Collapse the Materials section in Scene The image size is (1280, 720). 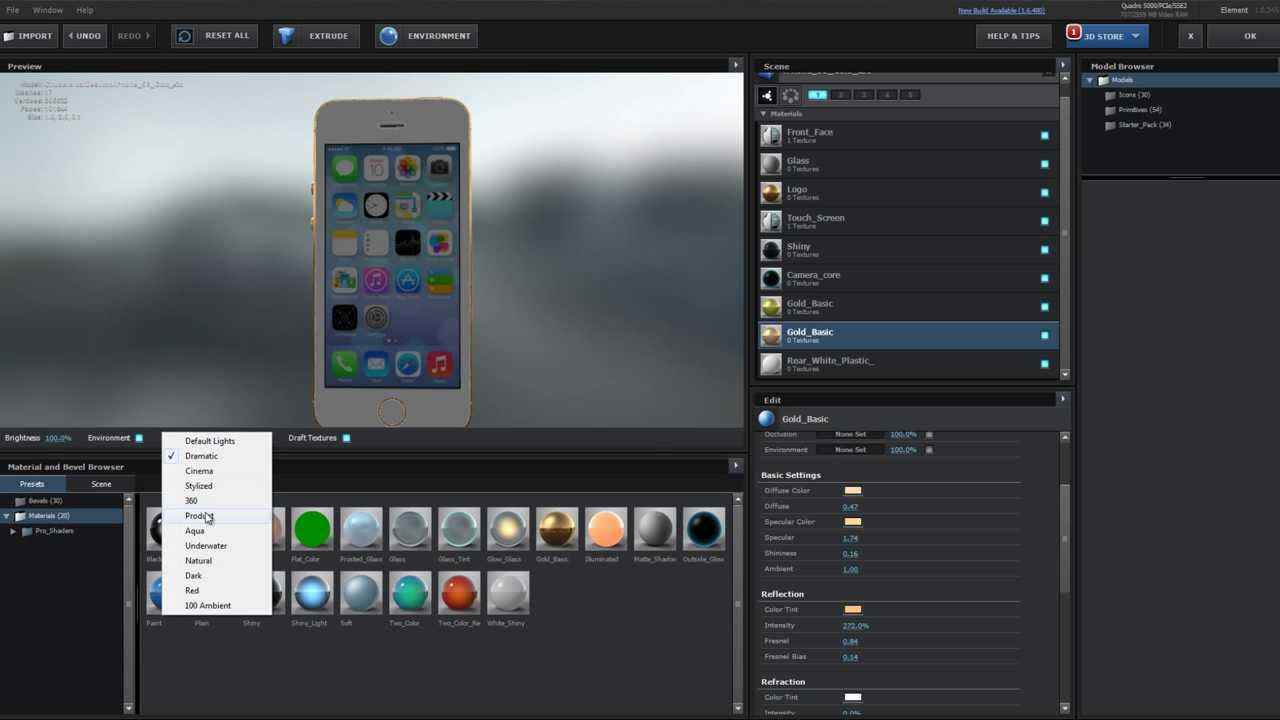click(764, 114)
